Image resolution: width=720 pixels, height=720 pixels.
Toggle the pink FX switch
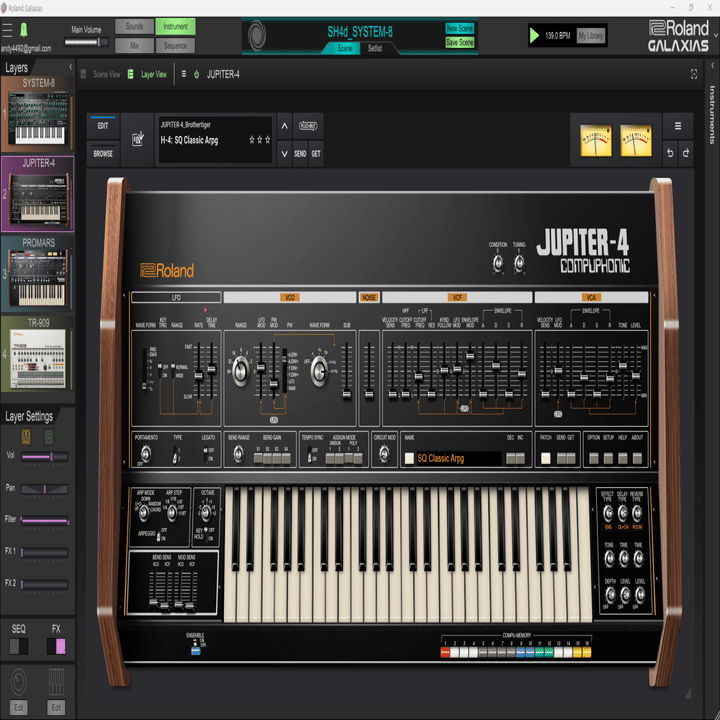[56, 646]
